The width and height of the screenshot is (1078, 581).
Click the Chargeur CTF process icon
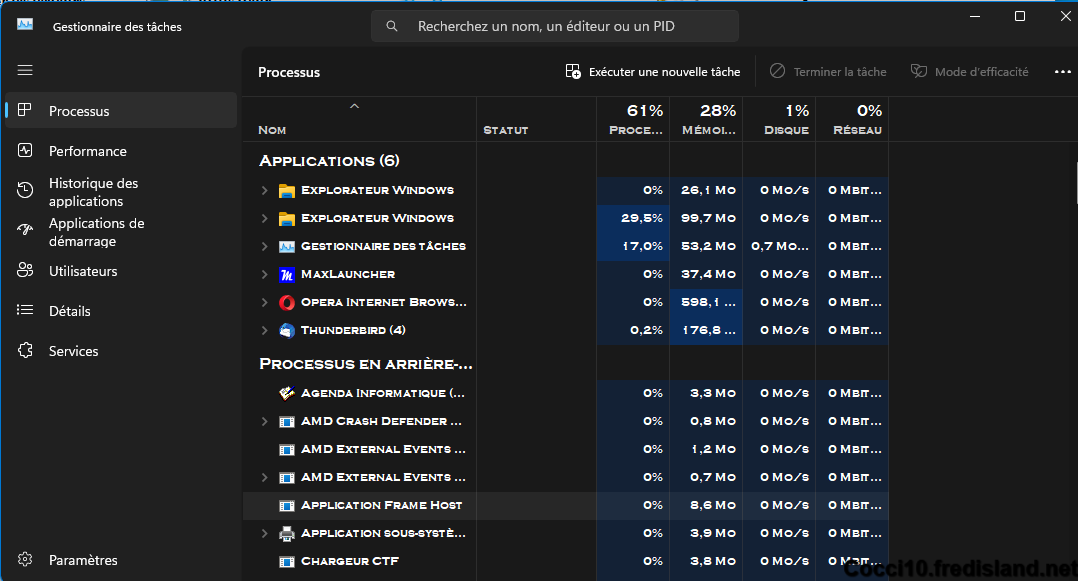coord(287,561)
